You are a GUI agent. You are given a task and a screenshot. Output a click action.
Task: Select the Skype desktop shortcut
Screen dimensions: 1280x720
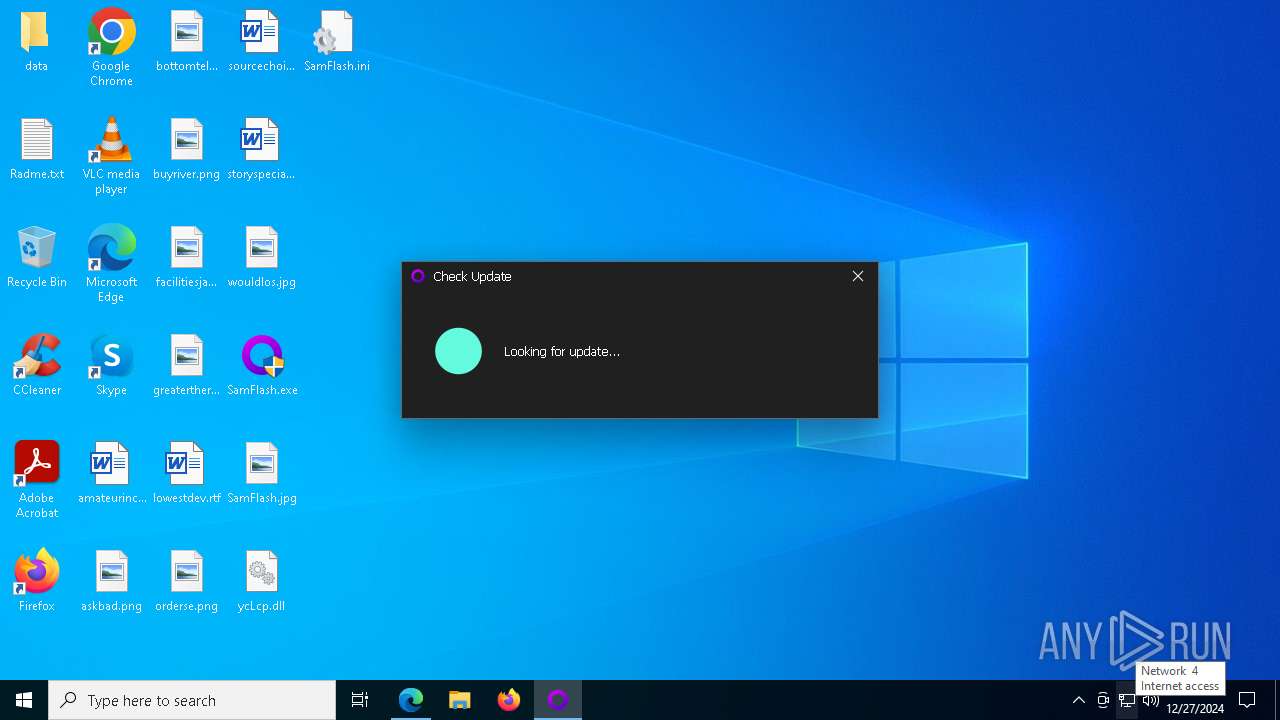click(111, 365)
